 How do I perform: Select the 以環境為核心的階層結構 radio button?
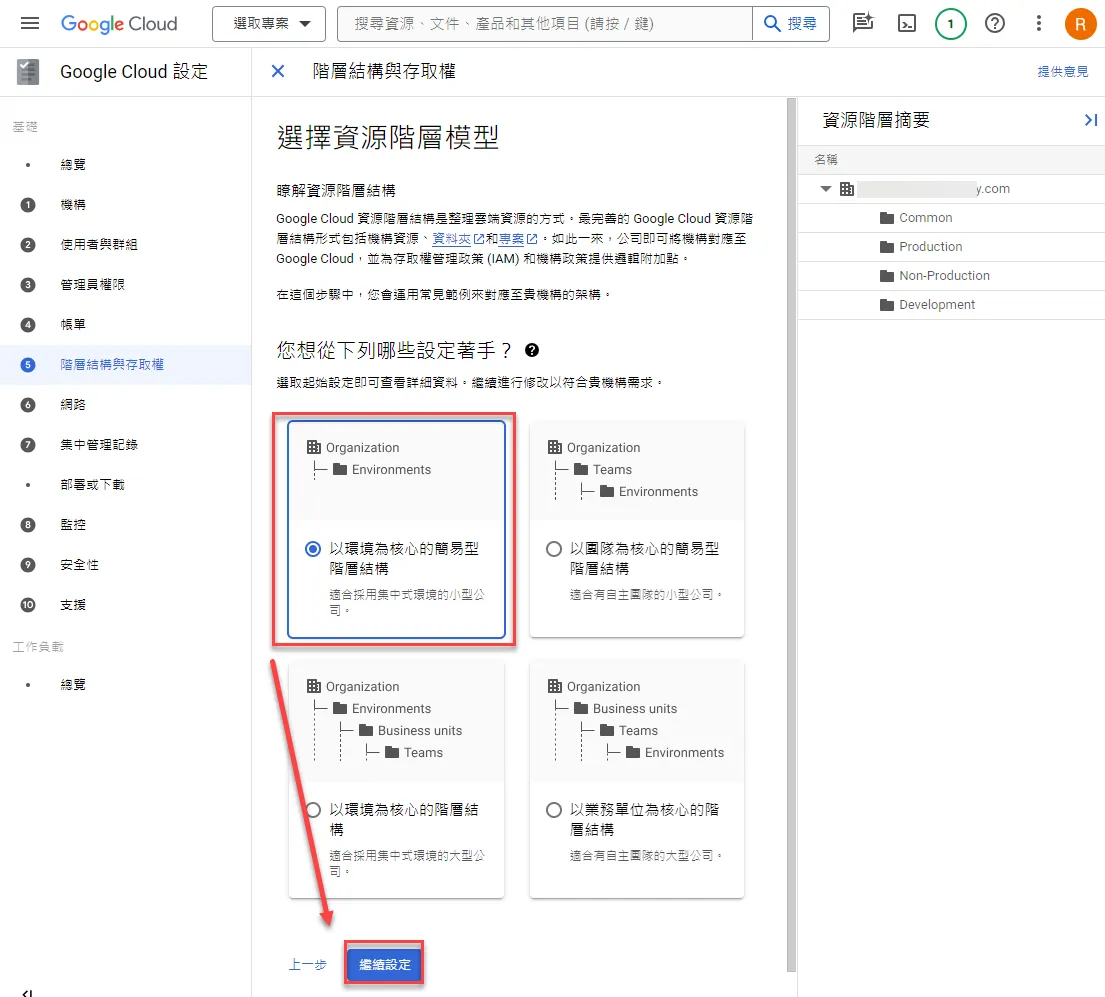(313, 810)
